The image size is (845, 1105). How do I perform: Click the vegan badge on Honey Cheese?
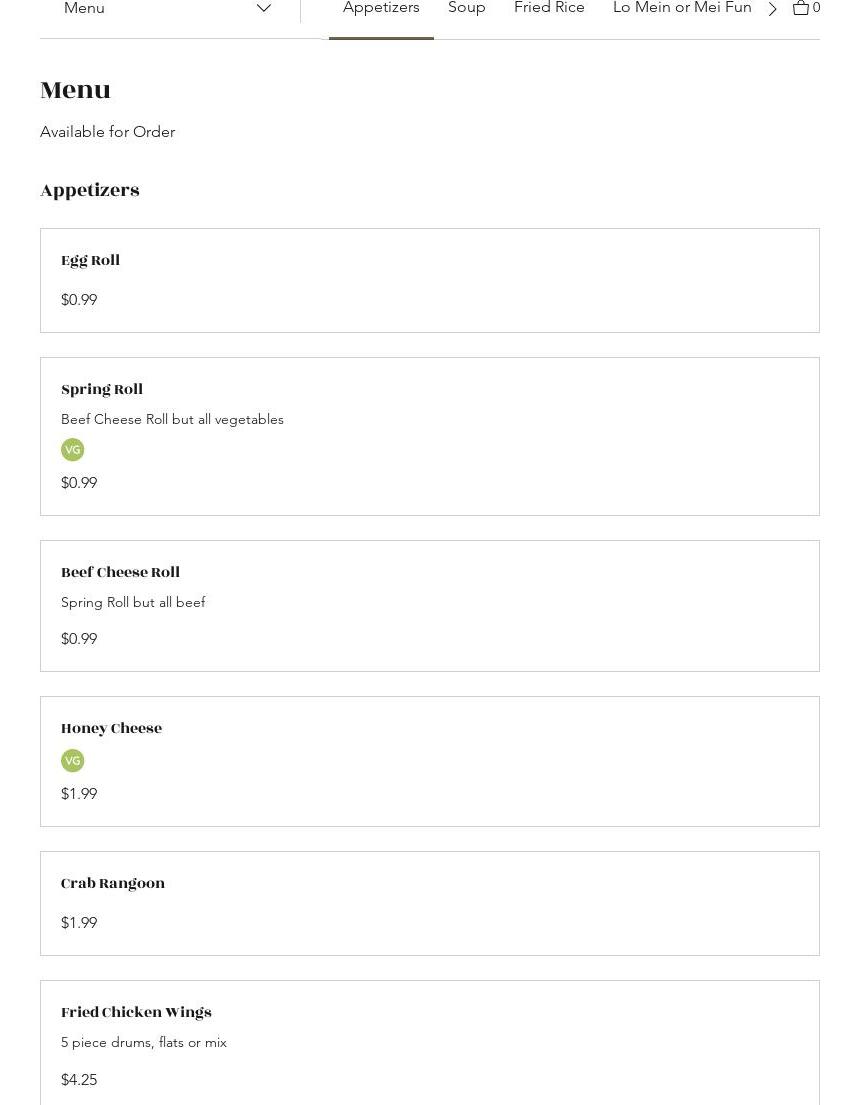click(x=72, y=761)
